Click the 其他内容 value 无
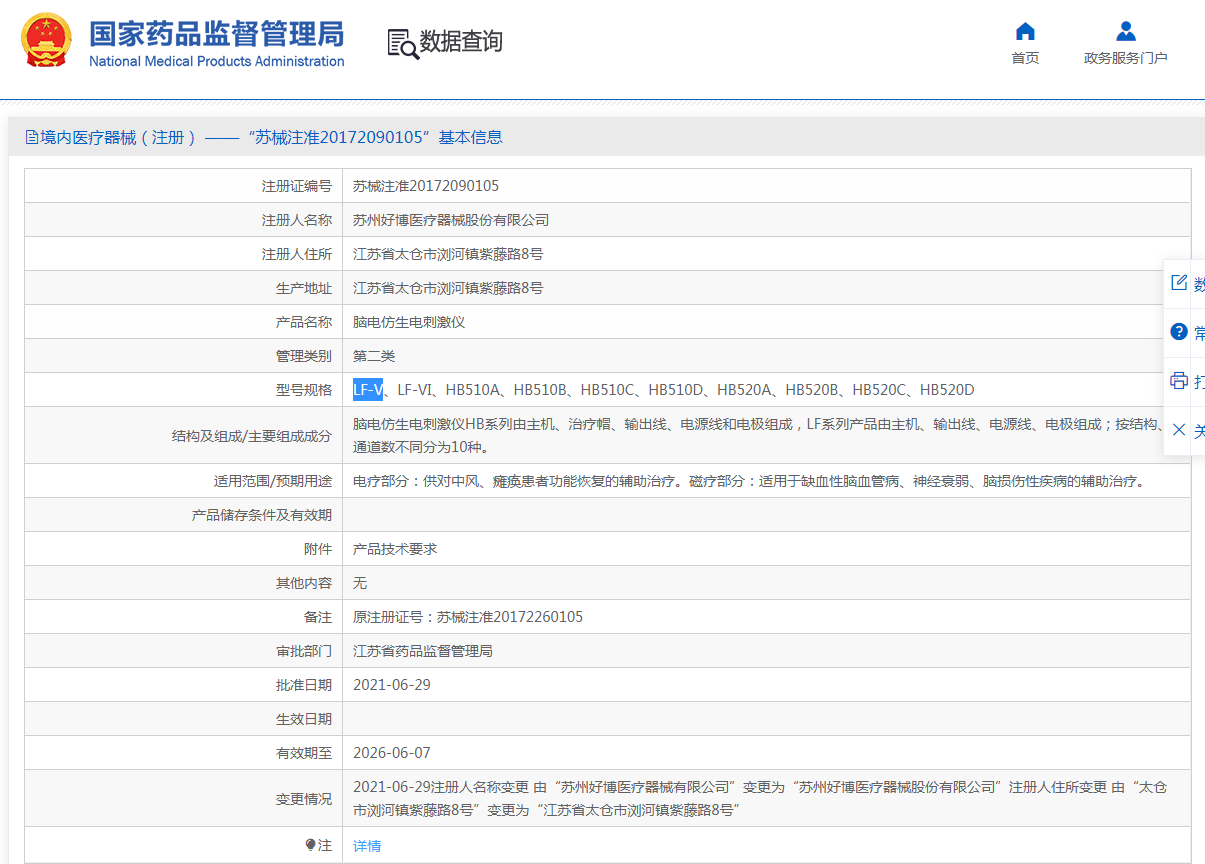 360,583
